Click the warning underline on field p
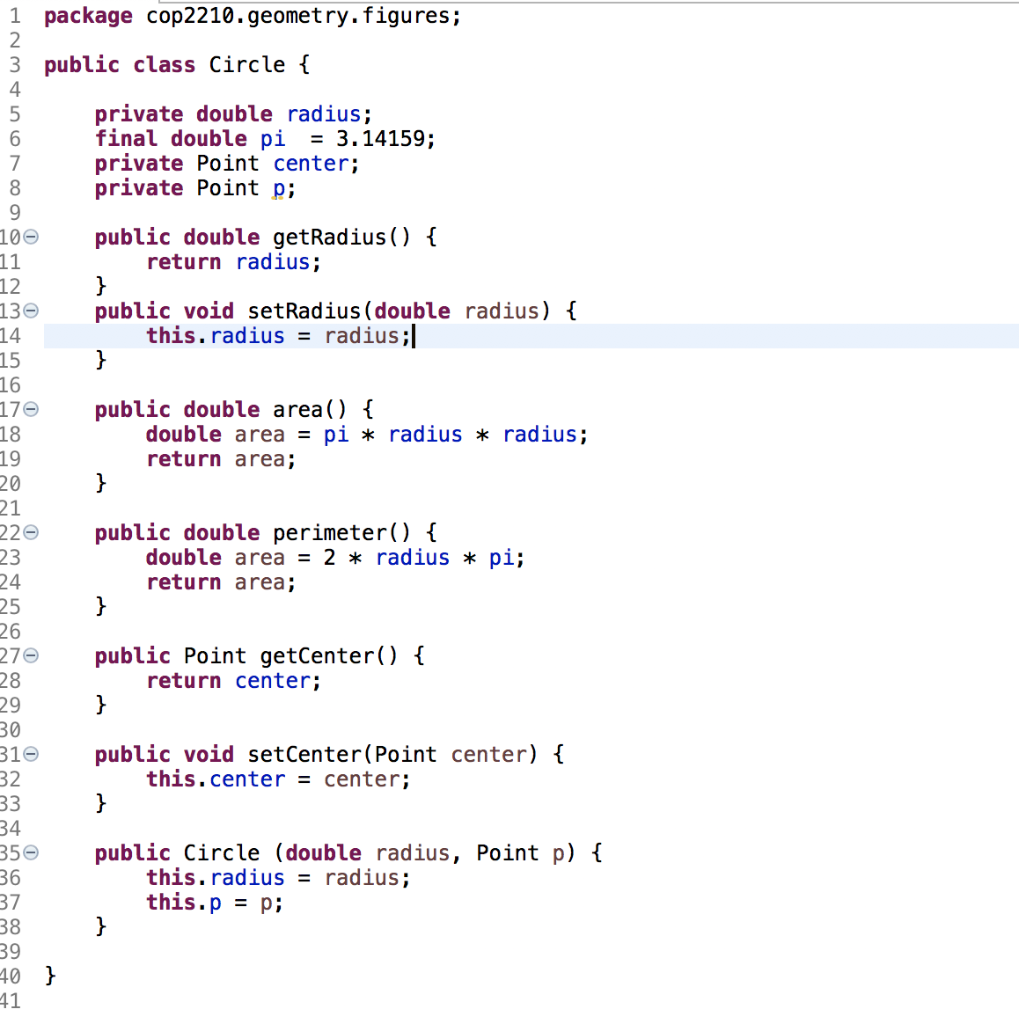Image resolution: width=1019 pixels, height=1024 pixels. coord(282,194)
